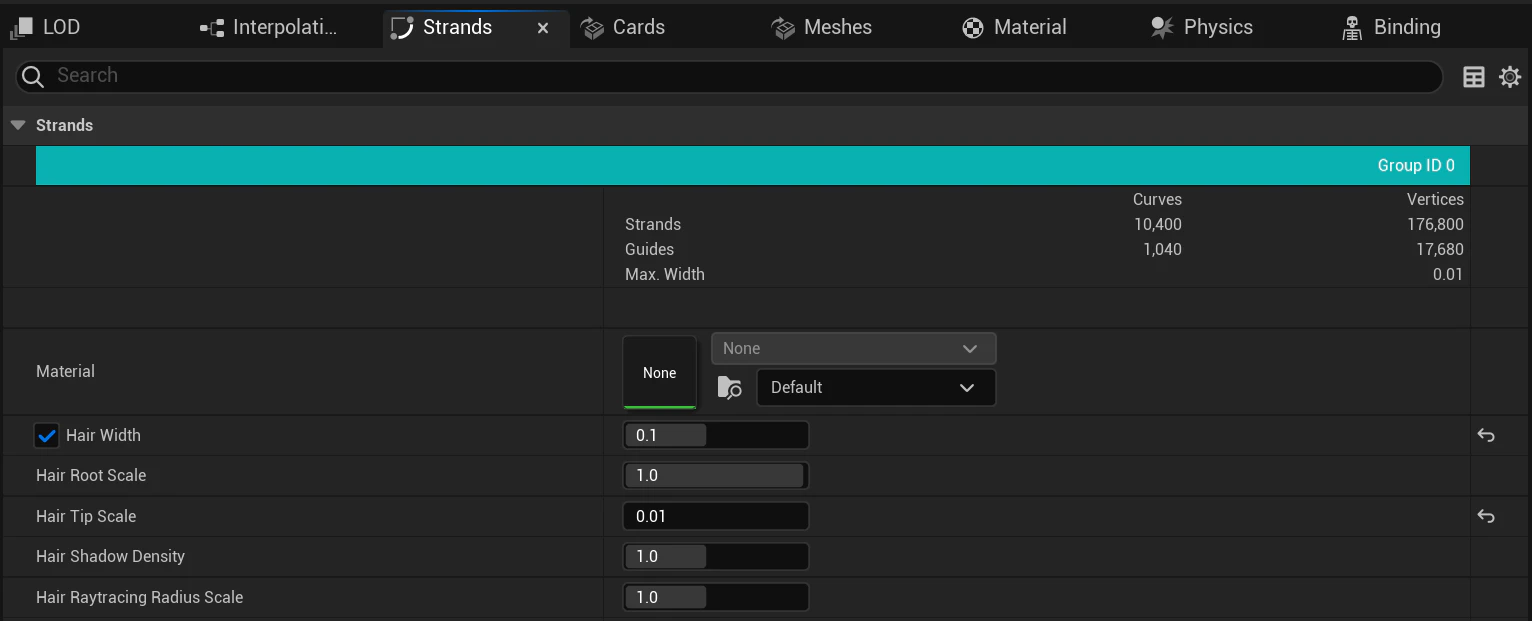Open the property matrix grid icon
This screenshot has height=621, width=1532.
[x=1474, y=77]
